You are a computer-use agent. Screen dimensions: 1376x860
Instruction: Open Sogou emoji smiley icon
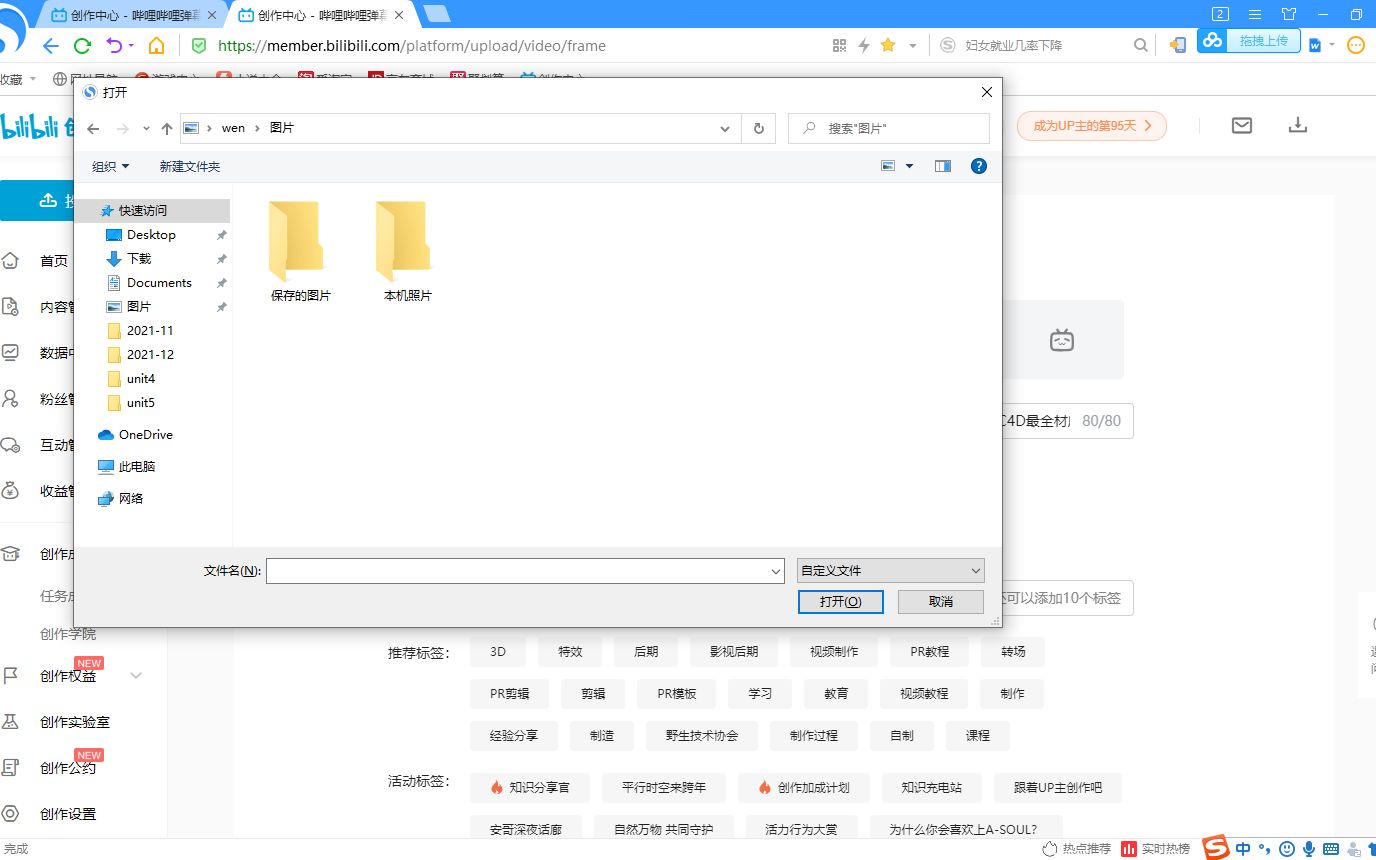pyautogui.click(x=1287, y=849)
